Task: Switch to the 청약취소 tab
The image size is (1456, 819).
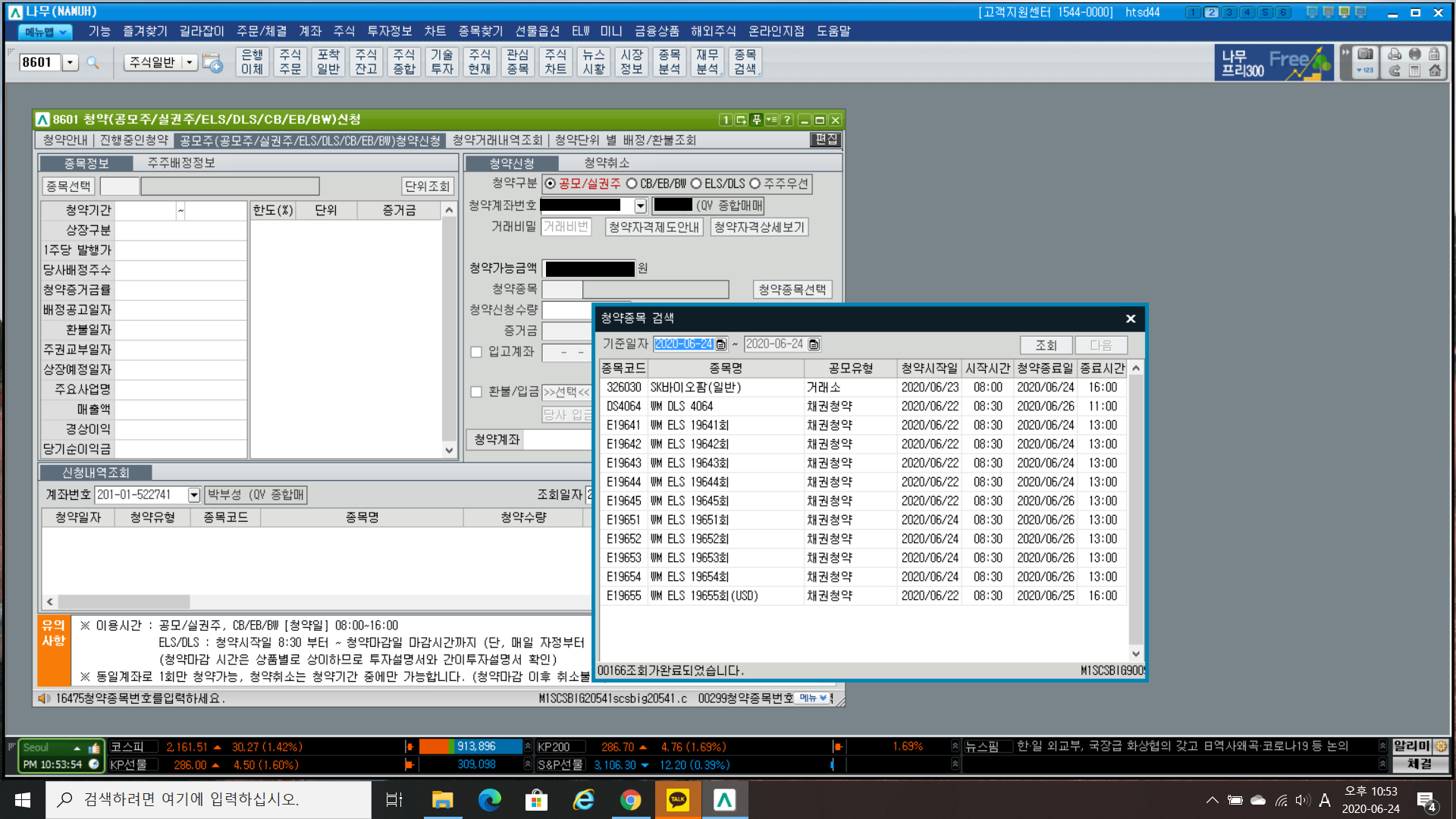Action: (607, 163)
